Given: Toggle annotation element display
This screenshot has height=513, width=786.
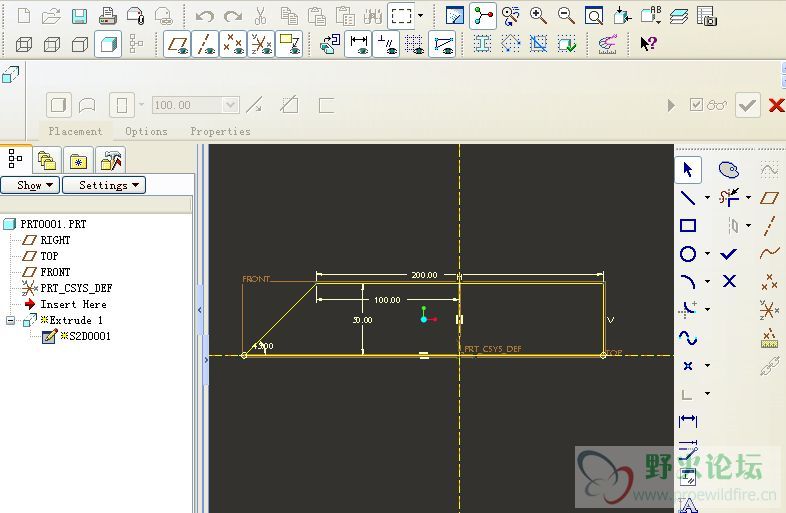Looking at the screenshot, I should point(289,45).
